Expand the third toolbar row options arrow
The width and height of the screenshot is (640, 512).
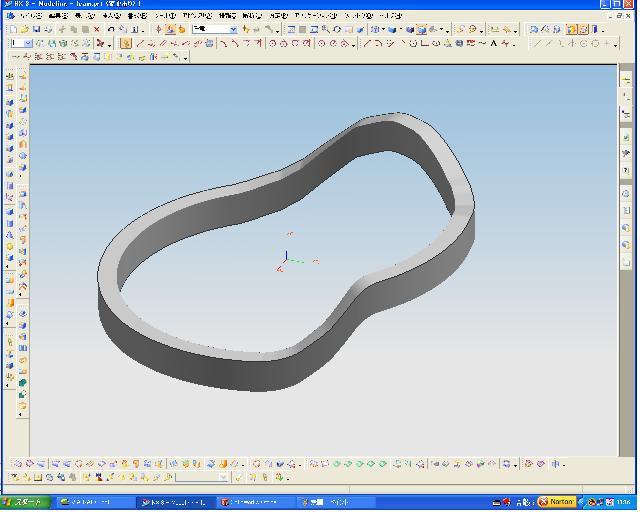[x=186, y=57]
